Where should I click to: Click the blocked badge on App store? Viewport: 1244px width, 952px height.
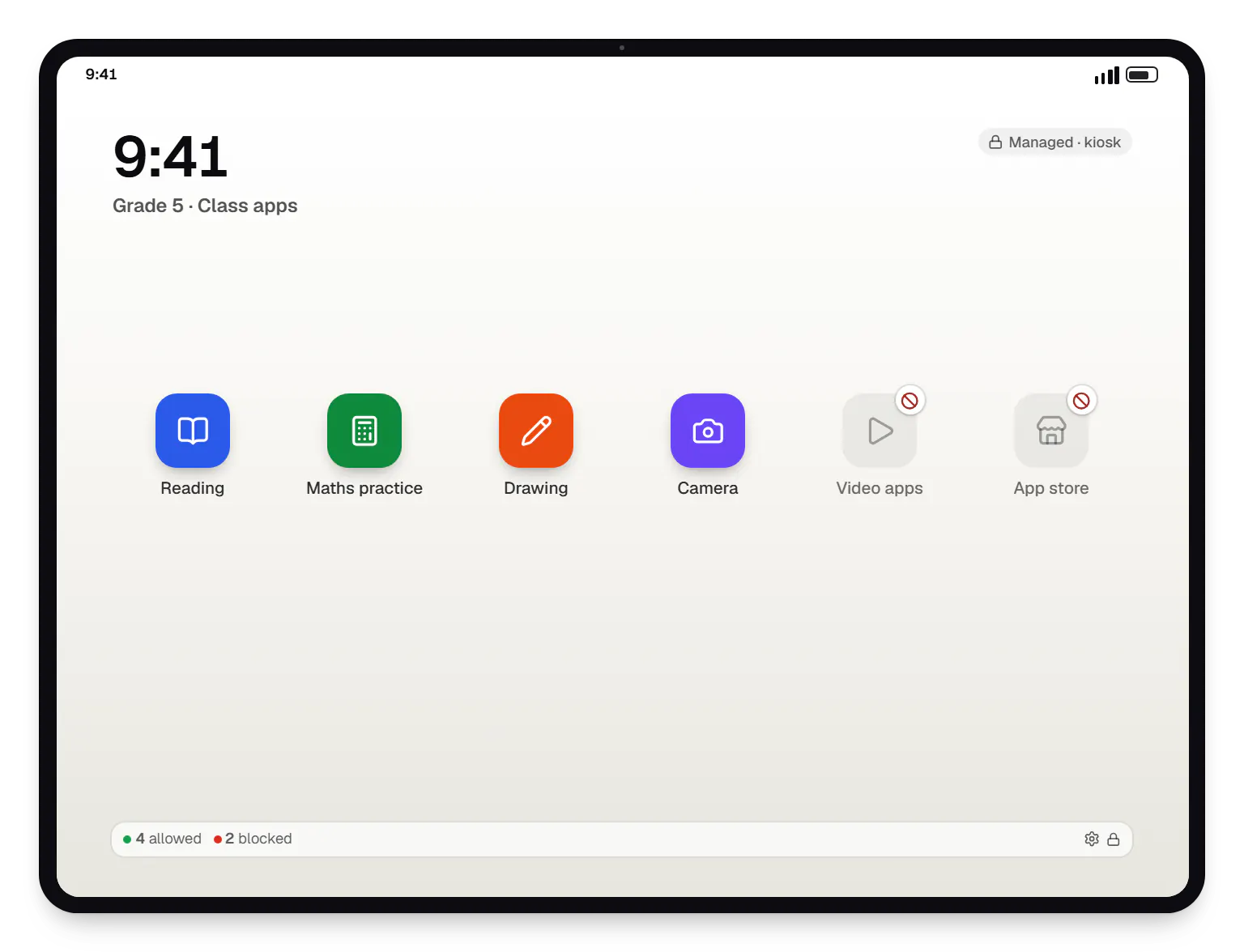tap(1081, 400)
